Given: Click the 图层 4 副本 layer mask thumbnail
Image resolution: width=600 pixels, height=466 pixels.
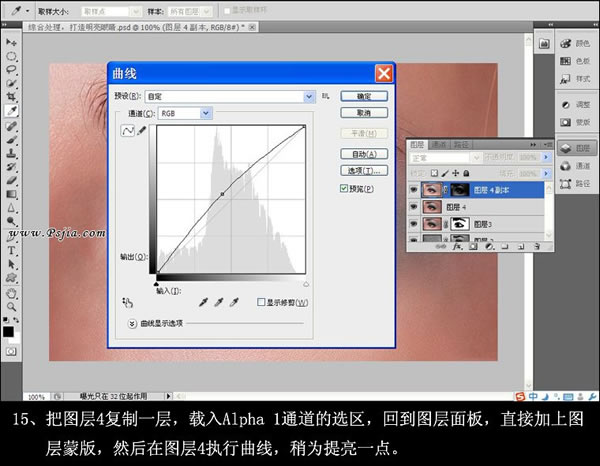Looking at the screenshot, I should [x=460, y=190].
